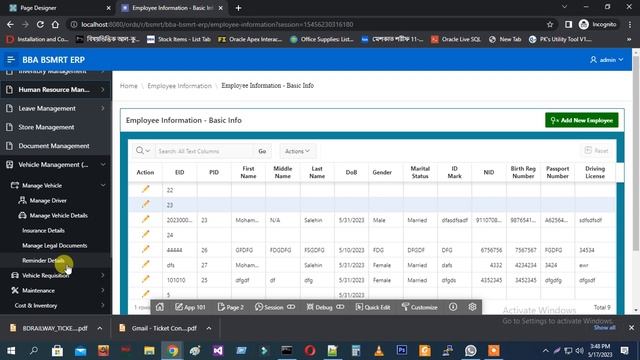Image resolution: width=640 pixels, height=360 pixels.
Task: Open Windows Start menu
Action: [x=11, y=351]
